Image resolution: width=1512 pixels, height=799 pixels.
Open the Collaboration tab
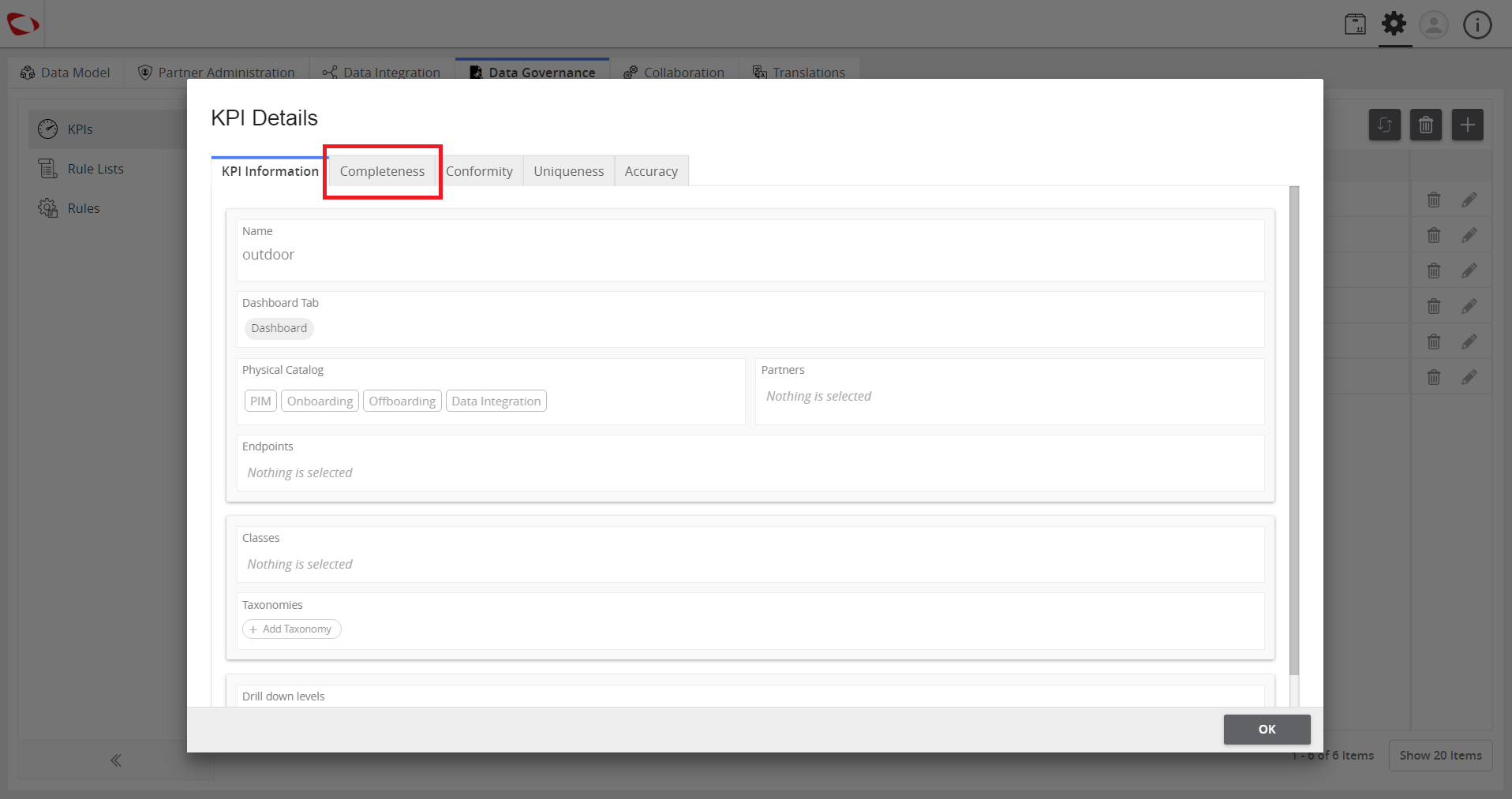pyautogui.click(x=674, y=73)
